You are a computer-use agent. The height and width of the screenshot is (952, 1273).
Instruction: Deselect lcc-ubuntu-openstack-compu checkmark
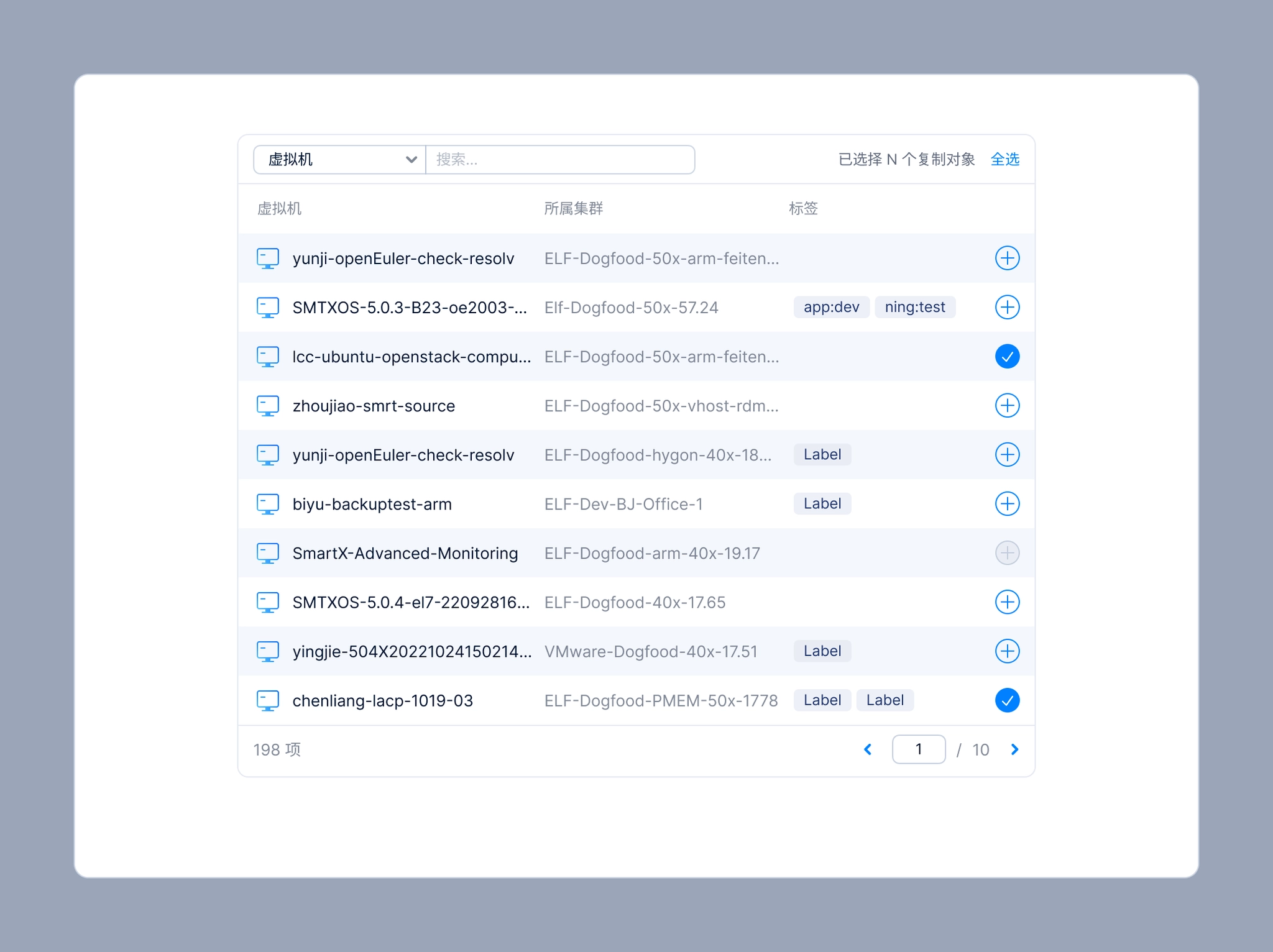(1007, 357)
